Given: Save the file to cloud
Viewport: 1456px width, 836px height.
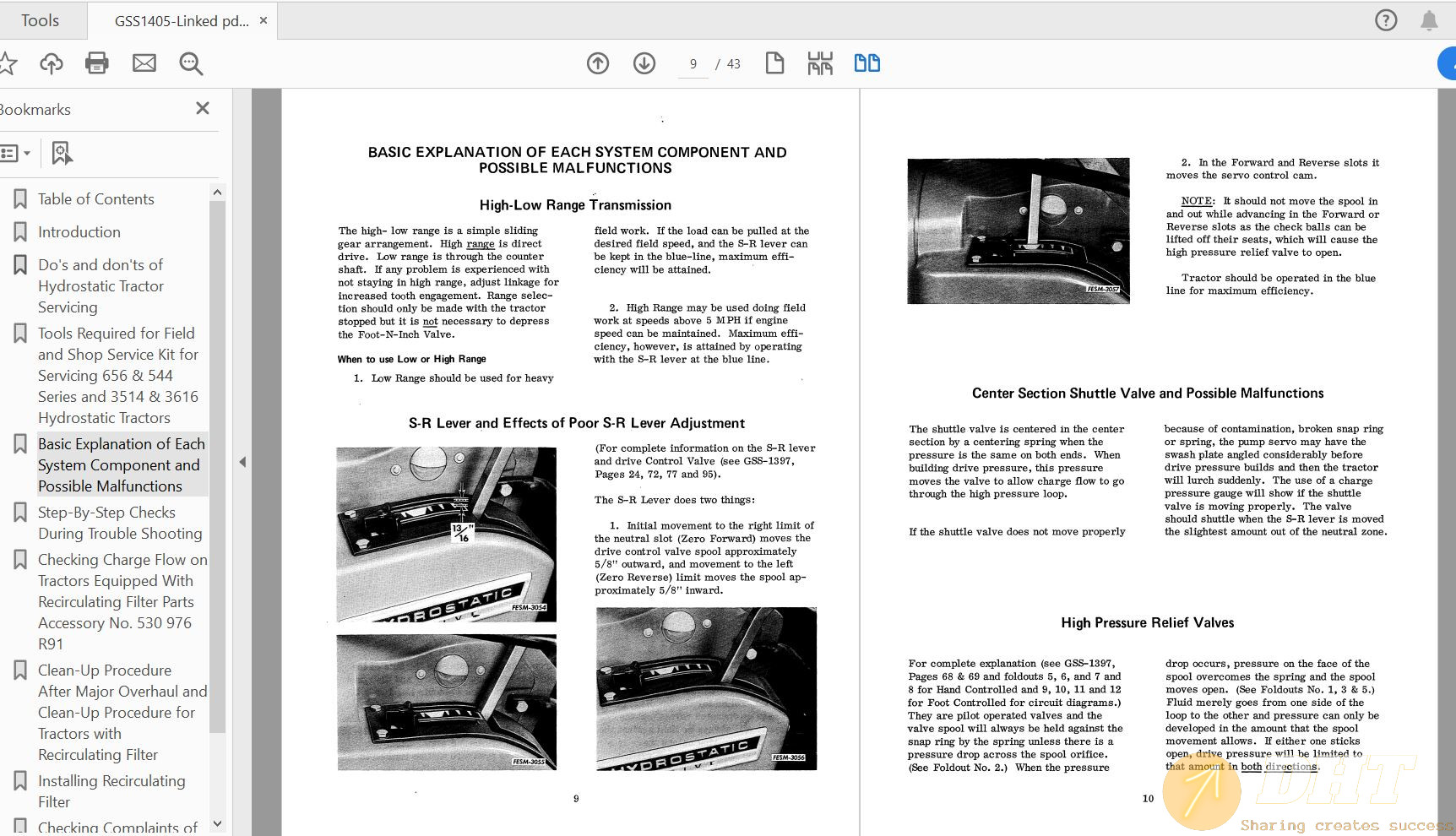Looking at the screenshot, I should [x=51, y=62].
